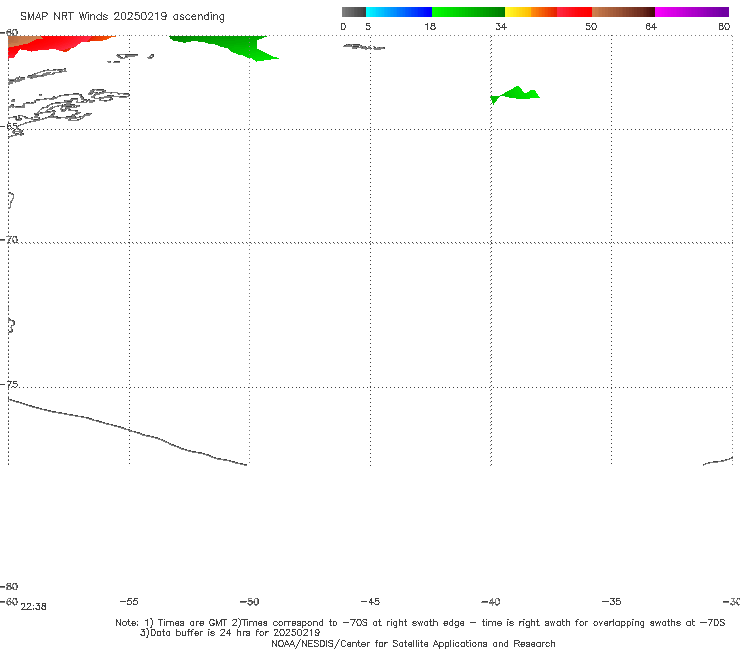Click the latitude label '-70'
Viewport: 740px width, 650px height.
click(9, 240)
